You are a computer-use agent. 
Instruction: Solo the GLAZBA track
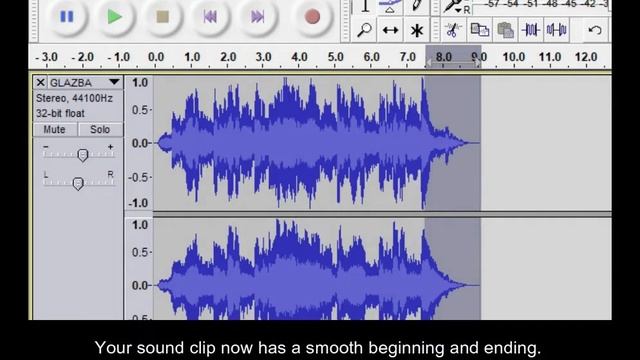coord(100,129)
